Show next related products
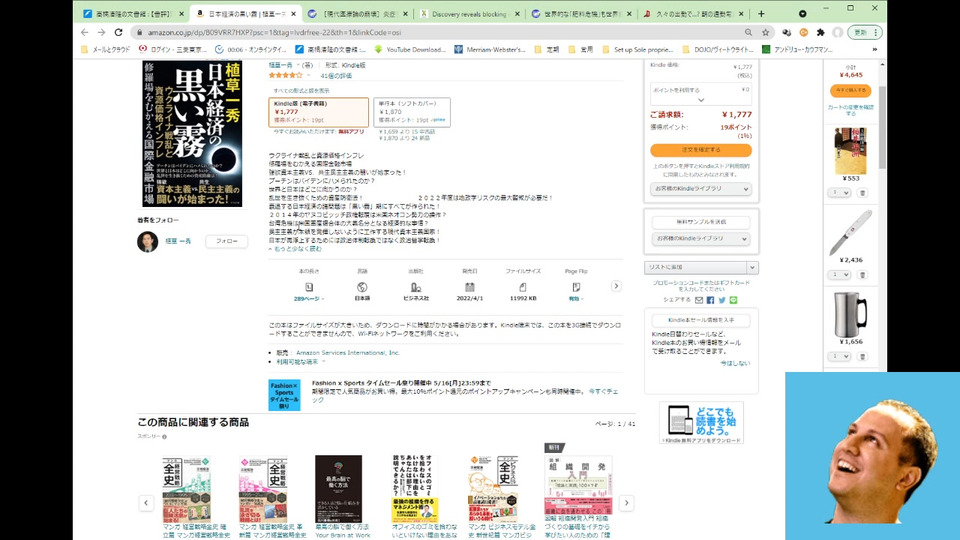960x540 pixels. (626, 503)
